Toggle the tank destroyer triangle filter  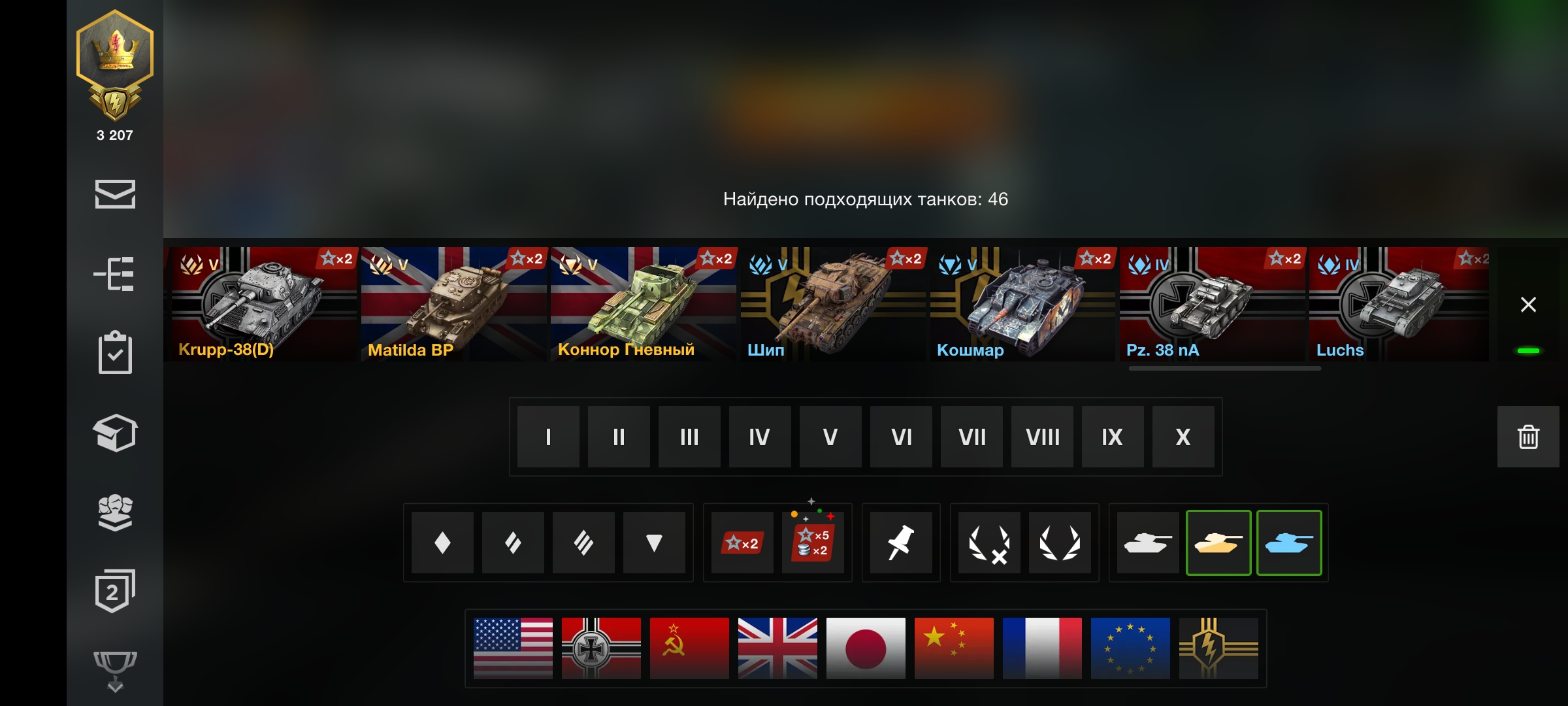(x=654, y=543)
